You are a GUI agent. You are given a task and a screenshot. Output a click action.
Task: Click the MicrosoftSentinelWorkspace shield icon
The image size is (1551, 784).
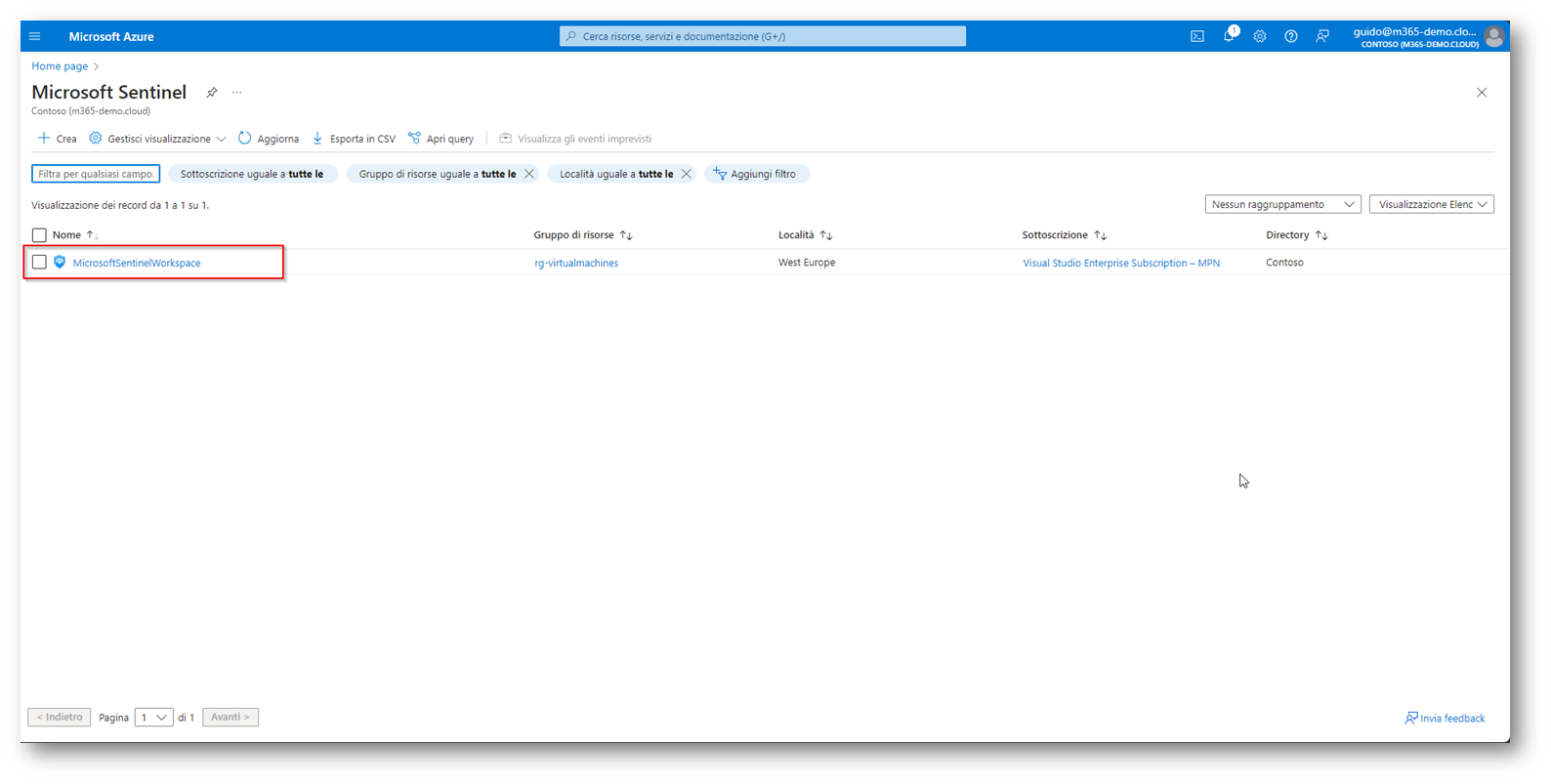click(x=60, y=263)
